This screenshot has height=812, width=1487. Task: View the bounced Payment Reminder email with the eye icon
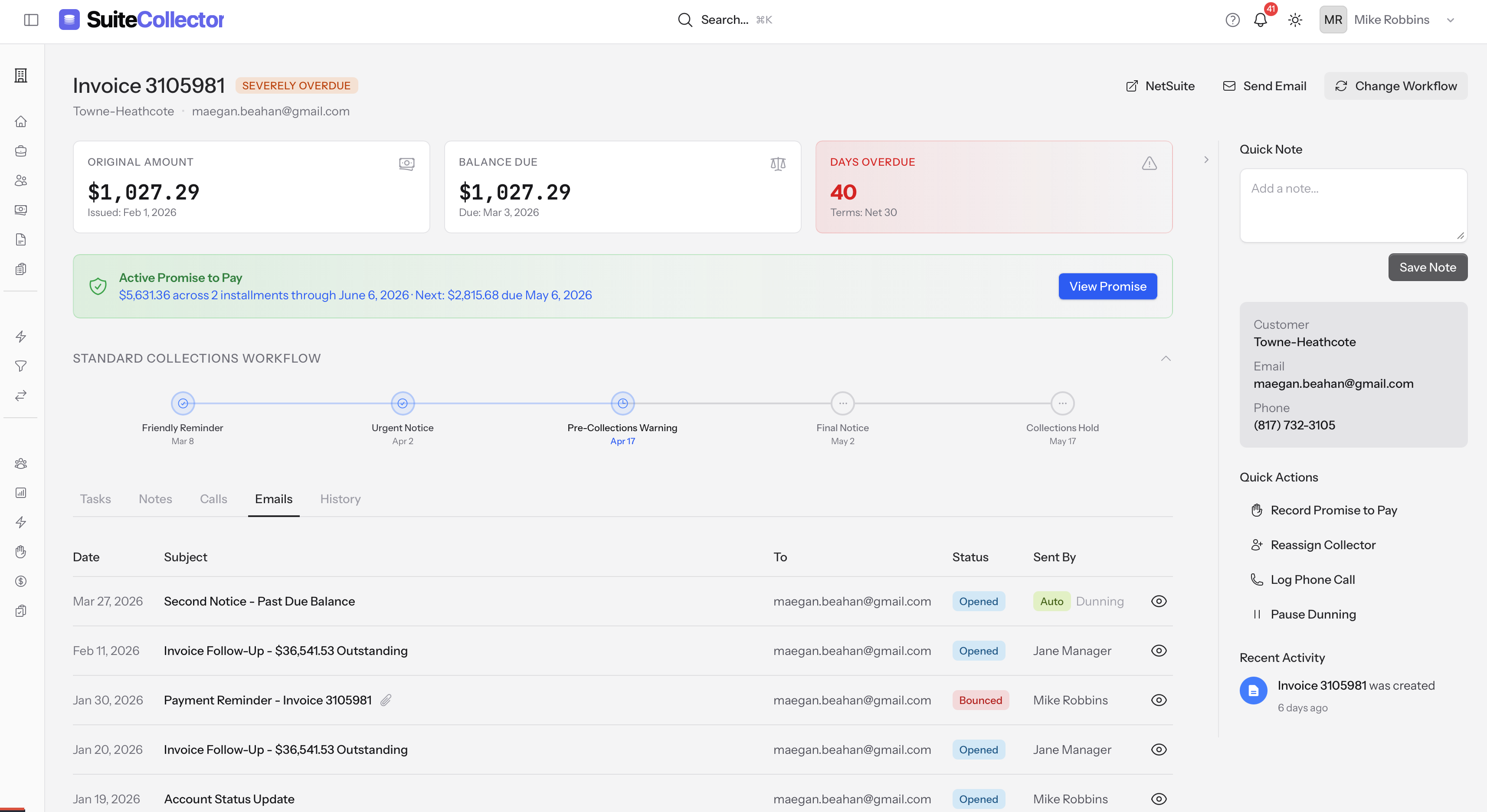[1159, 700]
